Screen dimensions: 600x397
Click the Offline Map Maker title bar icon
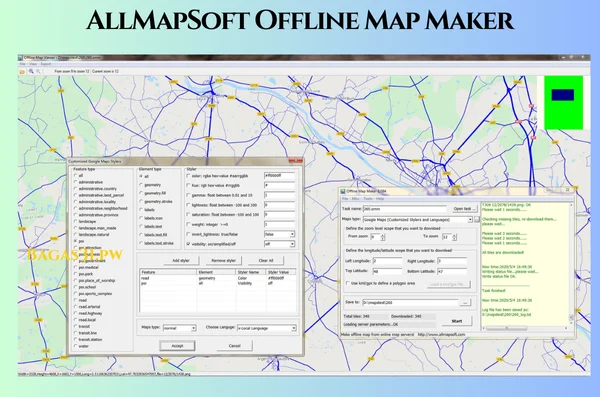pyautogui.click(x=343, y=191)
